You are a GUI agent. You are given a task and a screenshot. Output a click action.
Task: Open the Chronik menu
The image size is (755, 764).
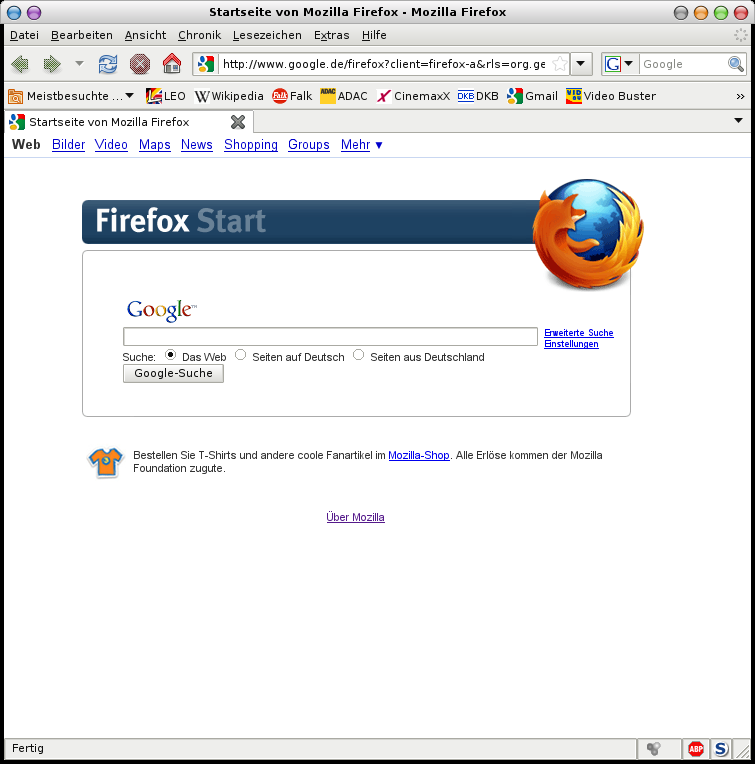tap(199, 35)
